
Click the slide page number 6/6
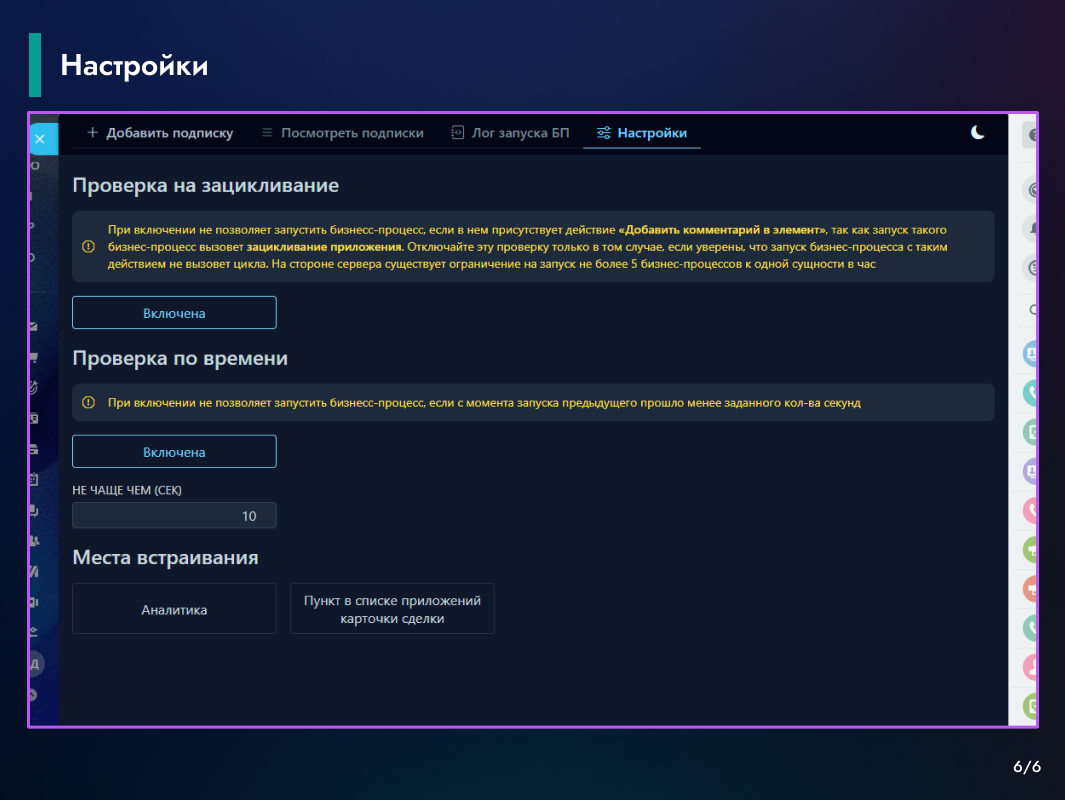[1026, 767]
